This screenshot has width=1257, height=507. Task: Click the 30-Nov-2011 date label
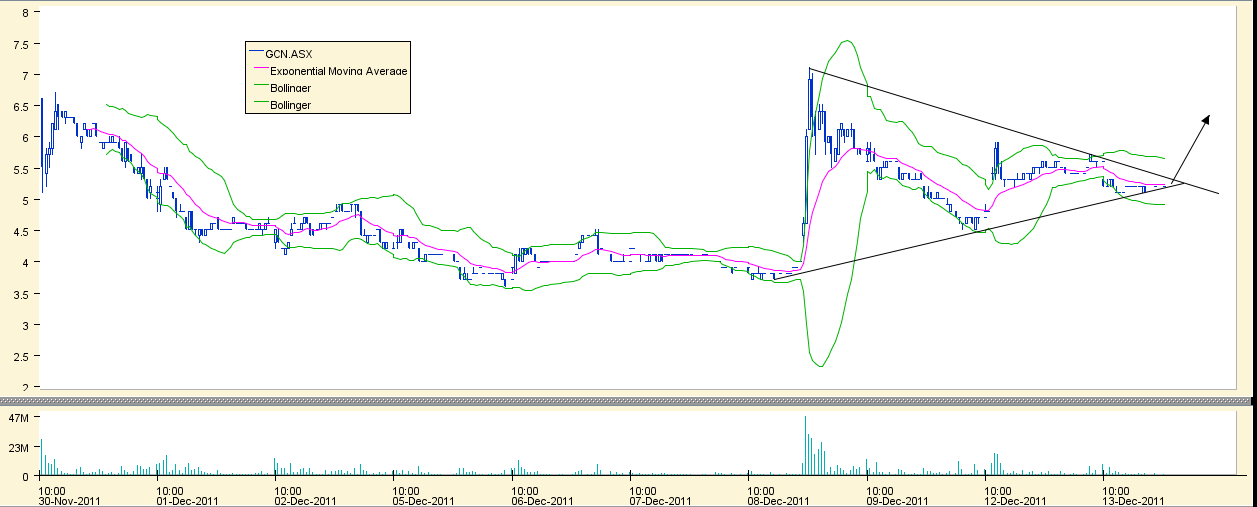[69, 502]
